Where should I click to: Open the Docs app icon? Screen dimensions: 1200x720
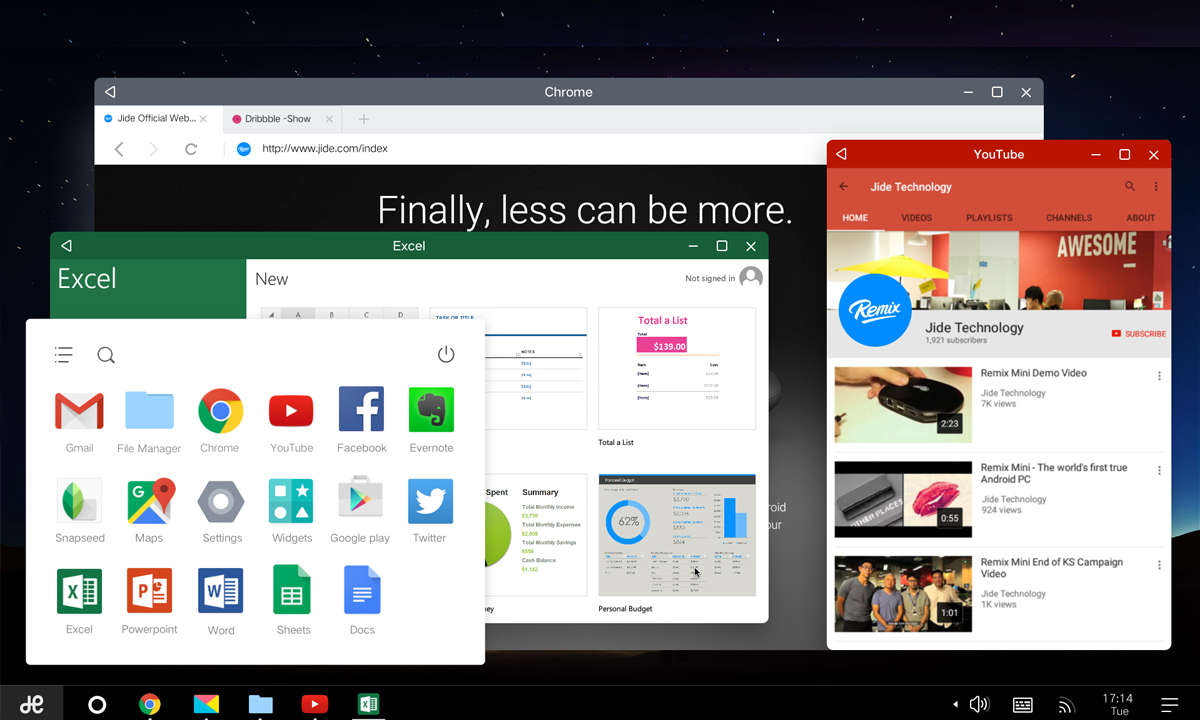tap(362, 590)
